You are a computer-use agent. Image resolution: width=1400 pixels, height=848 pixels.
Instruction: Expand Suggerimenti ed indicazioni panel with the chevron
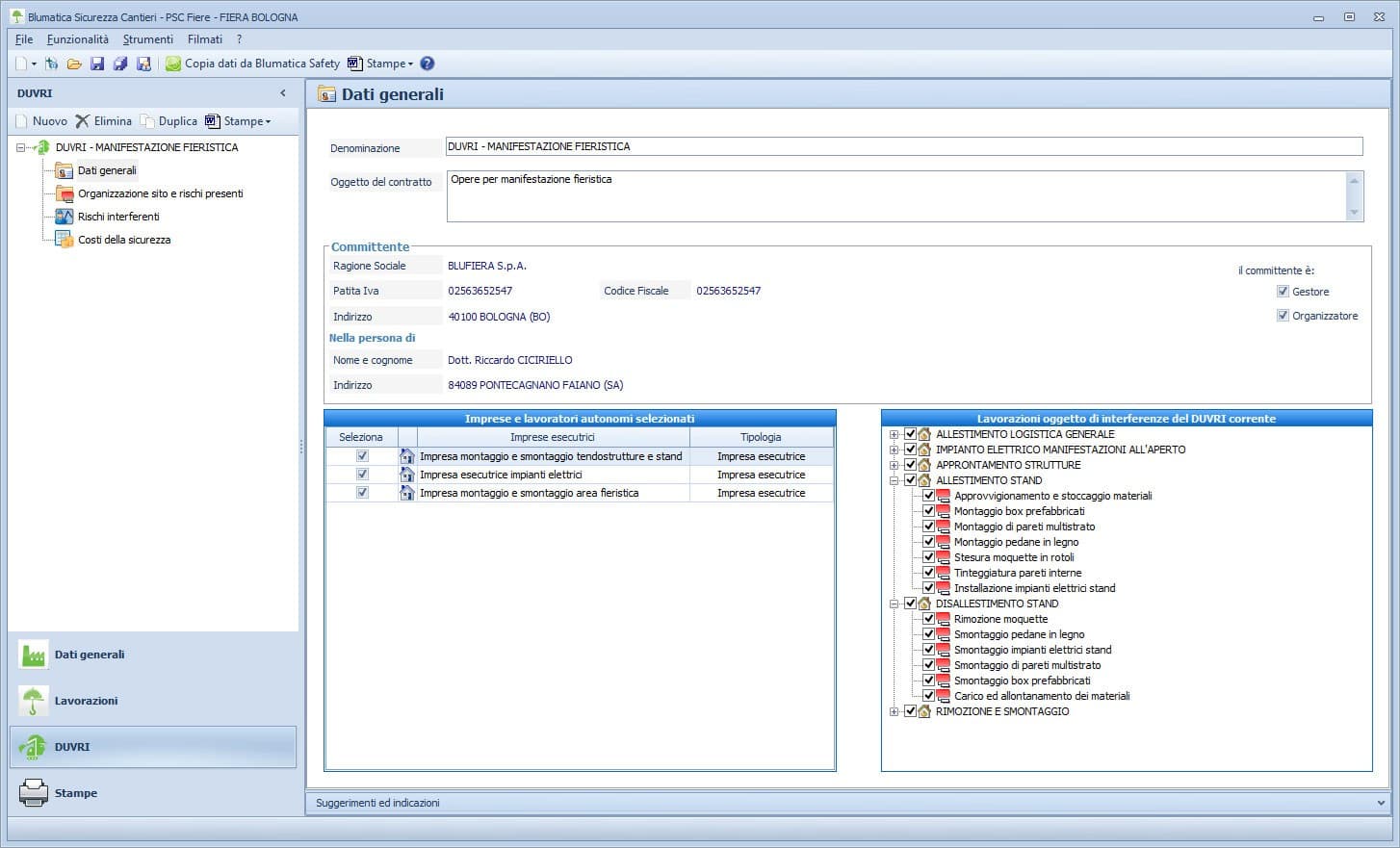pyautogui.click(x=1381, y=803)
